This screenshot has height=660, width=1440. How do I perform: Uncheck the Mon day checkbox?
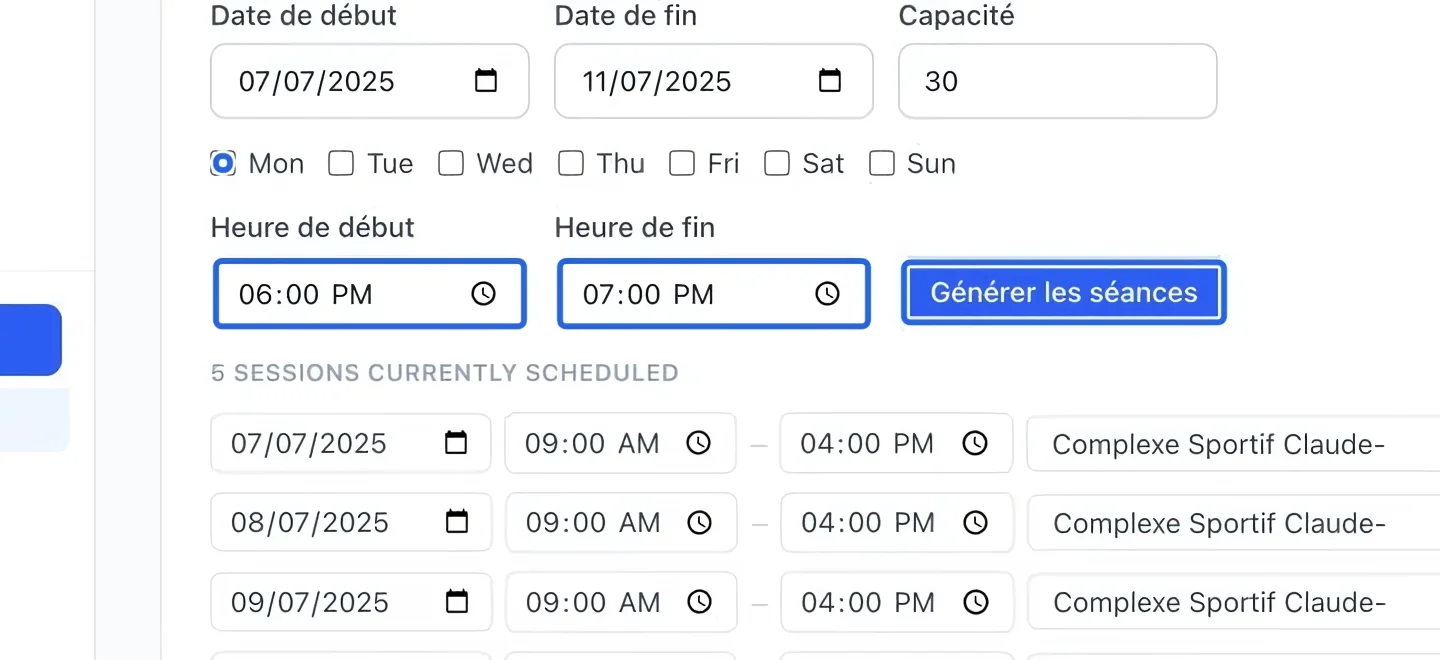[x=223, y=163]
